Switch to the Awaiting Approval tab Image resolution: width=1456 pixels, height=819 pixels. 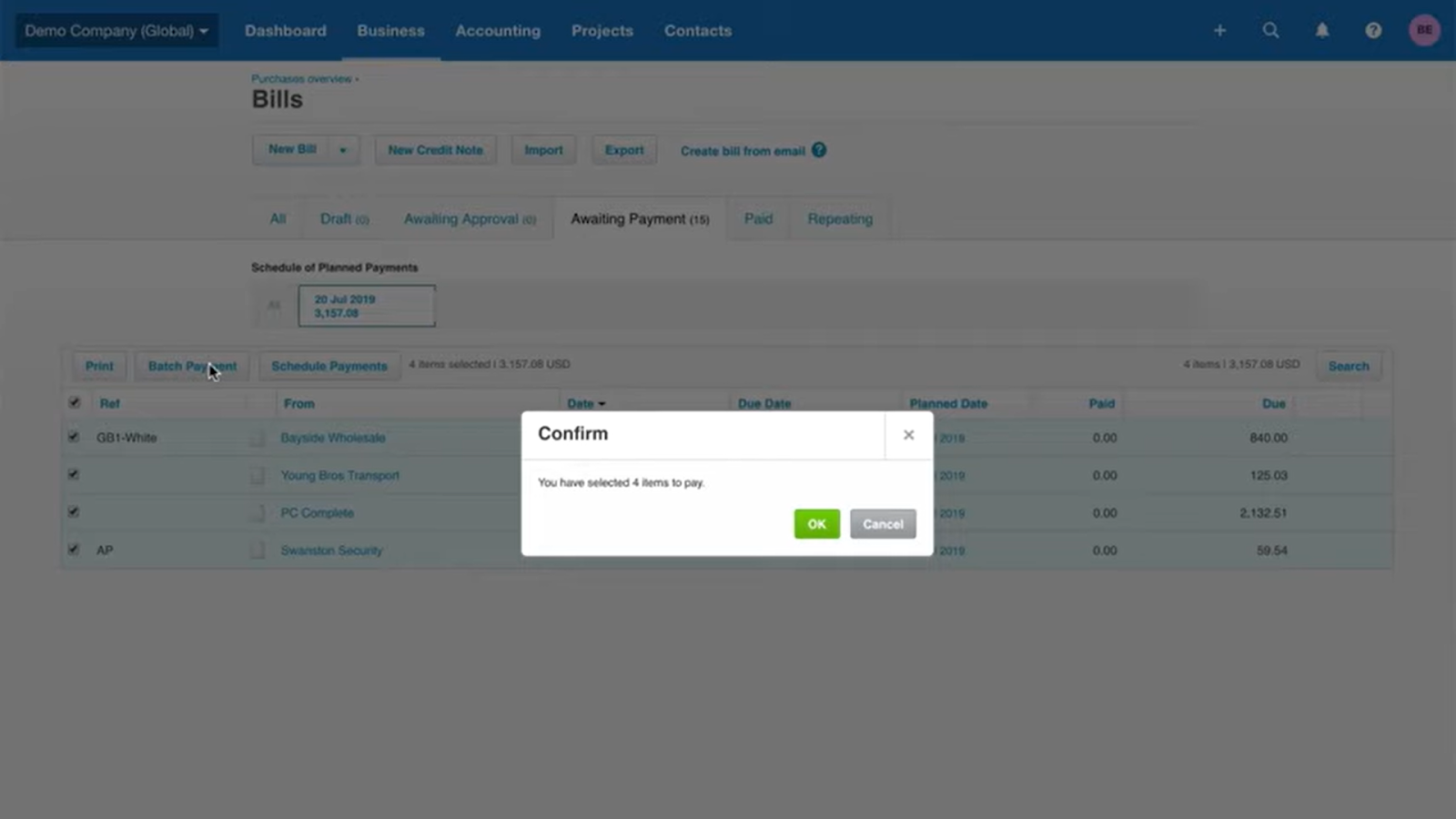[470, 218]
